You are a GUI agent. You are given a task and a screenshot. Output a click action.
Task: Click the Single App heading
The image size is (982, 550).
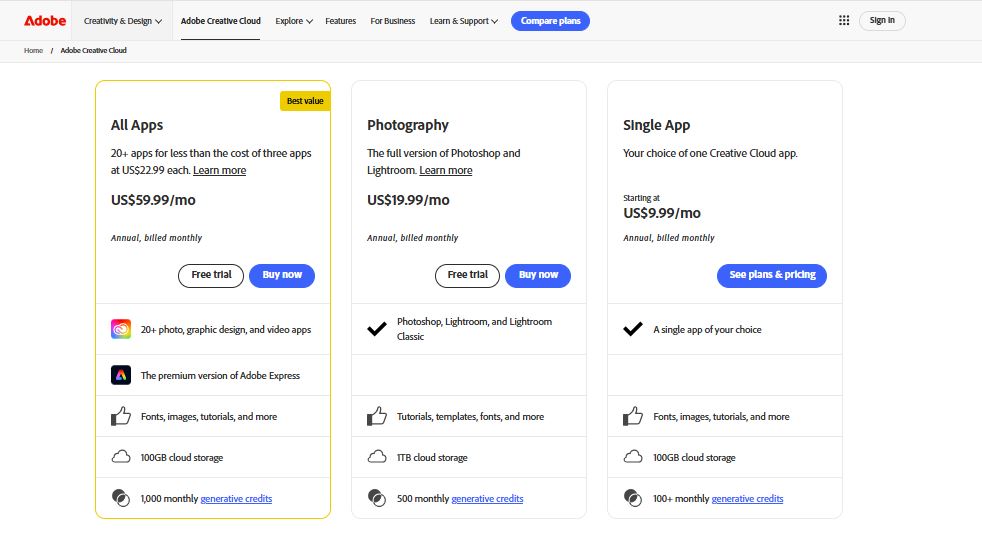pyautogui.click(x=656, y=125)
